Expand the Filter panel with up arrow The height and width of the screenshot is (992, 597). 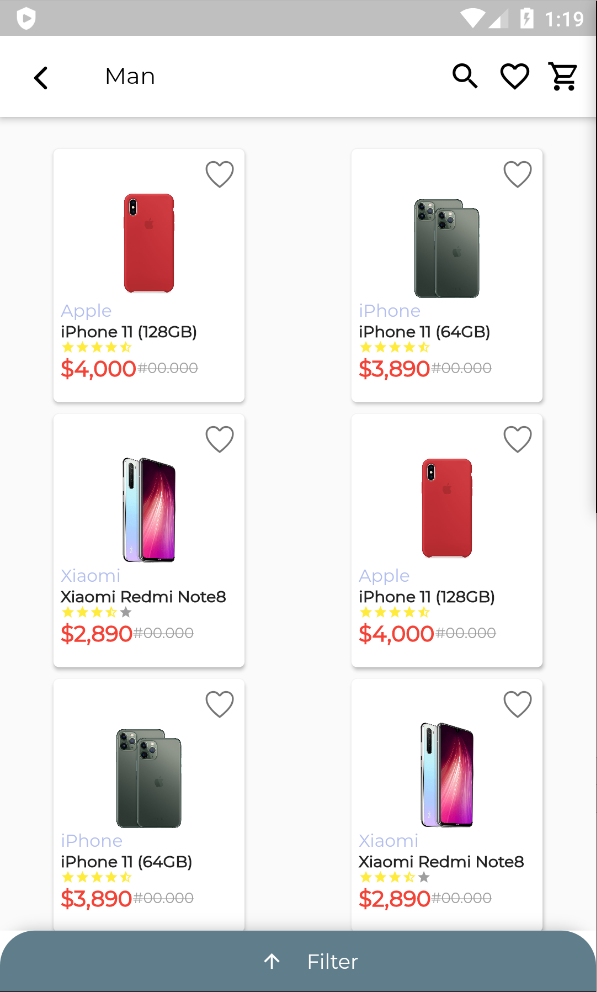point(272,962)
